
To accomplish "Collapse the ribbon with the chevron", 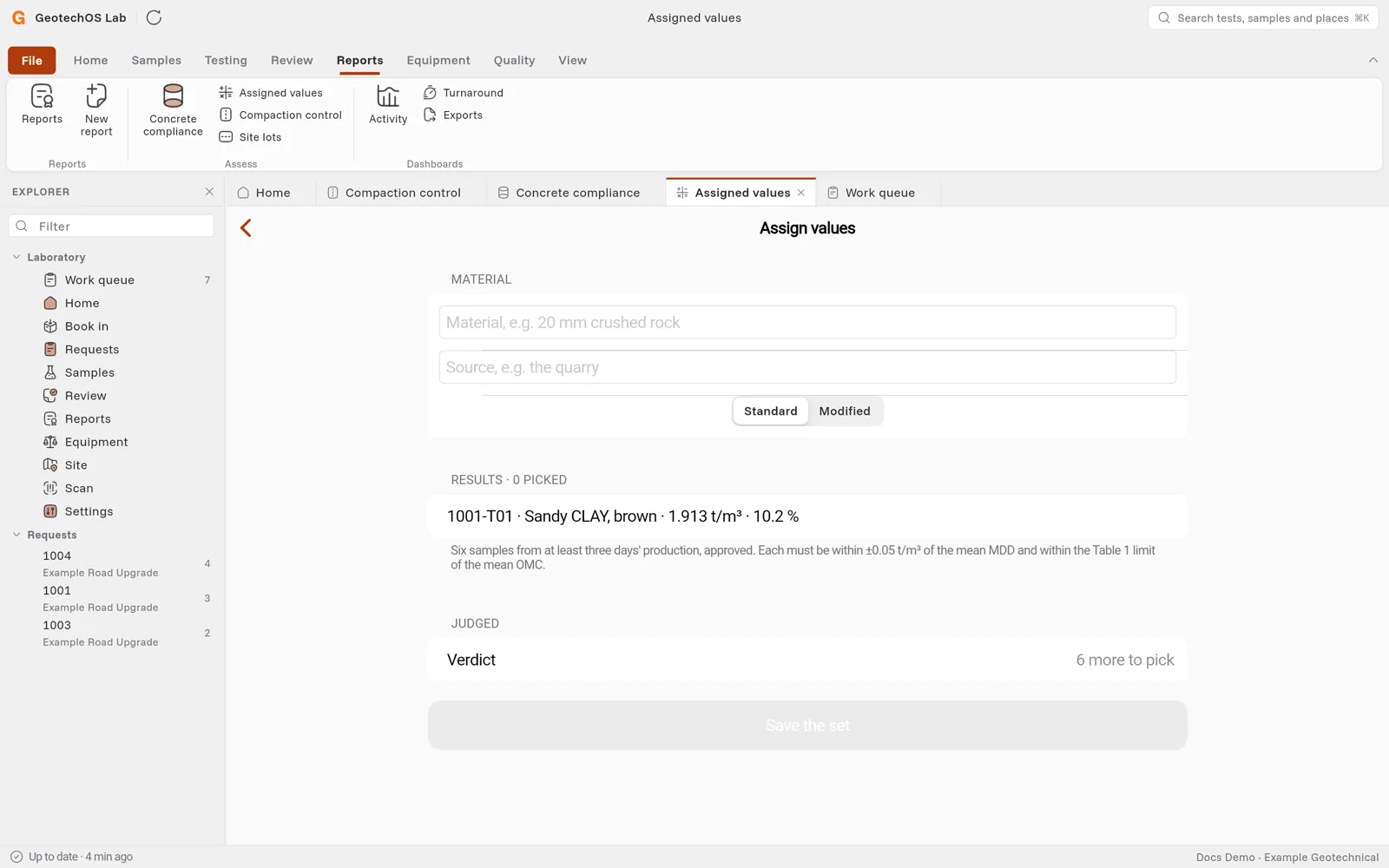I will 1373,60.
